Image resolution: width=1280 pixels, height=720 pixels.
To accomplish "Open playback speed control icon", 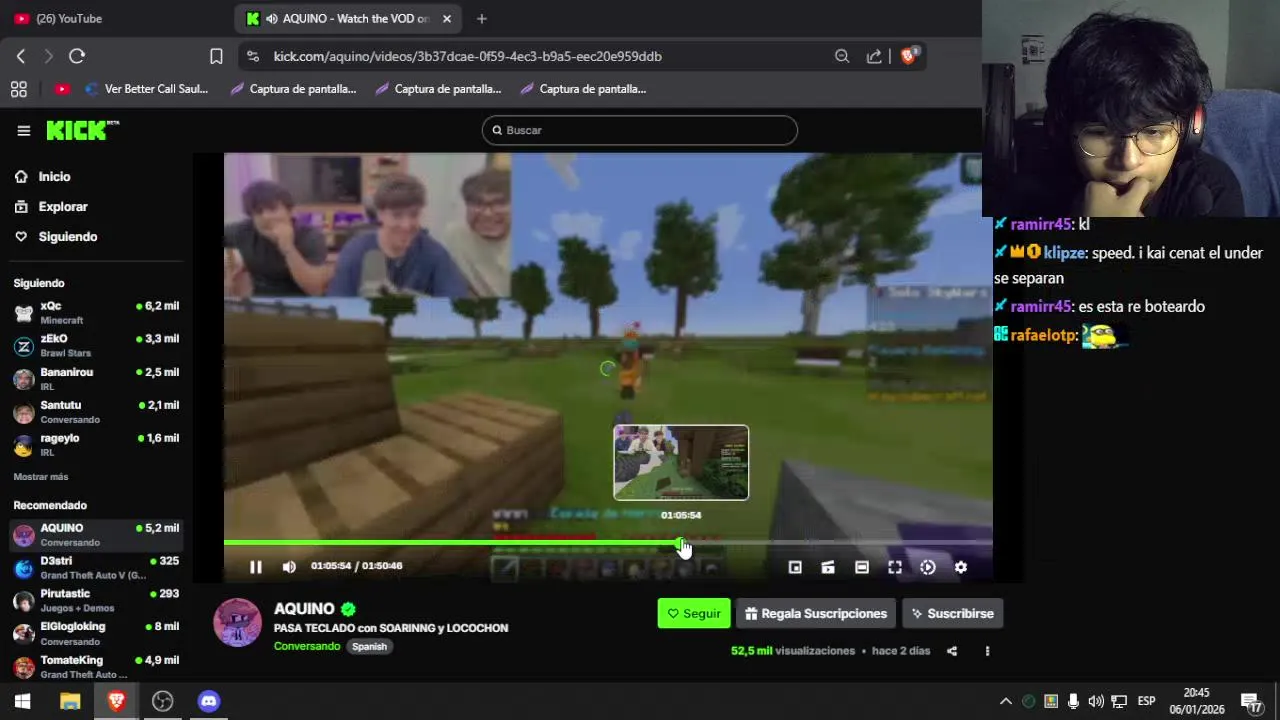I will tap(928, 567).
